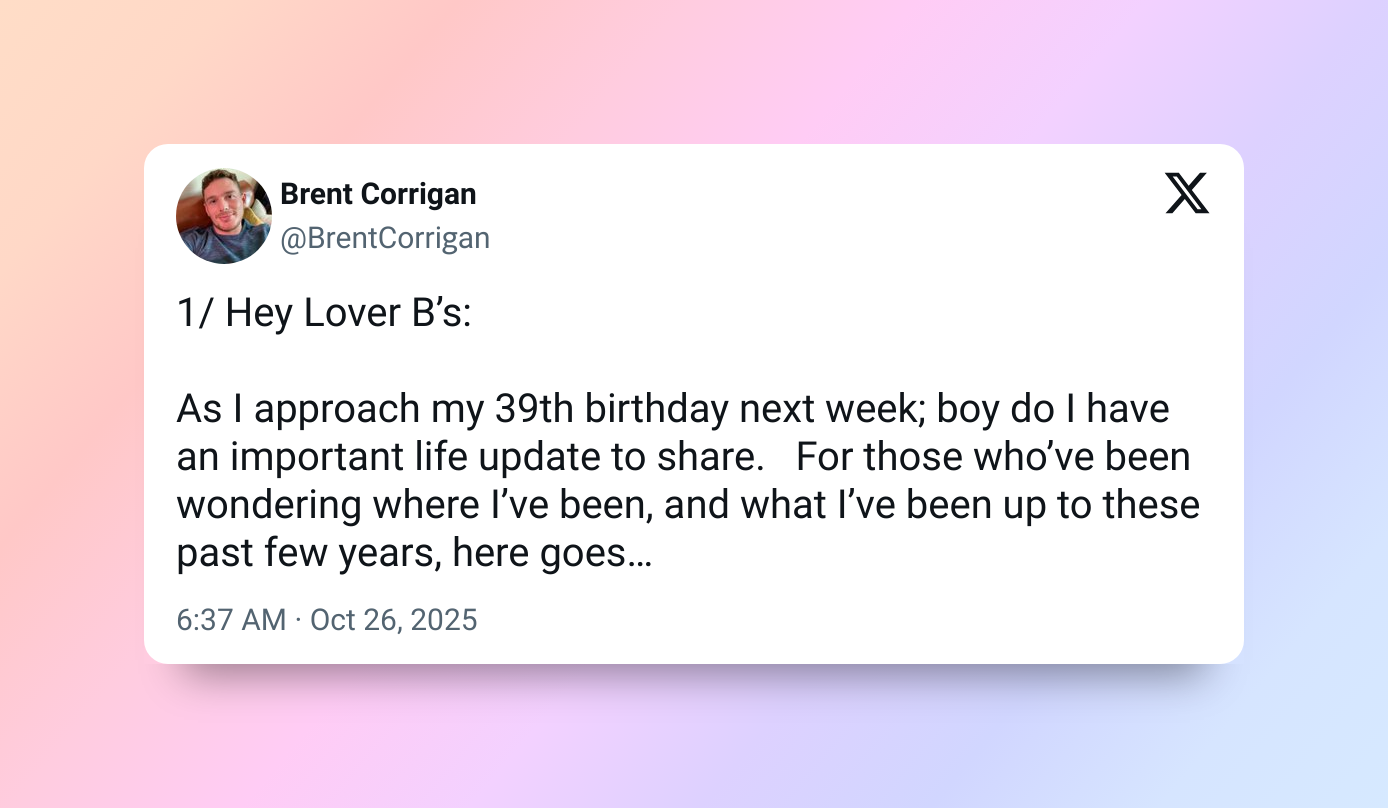Screen dimensions: 1388x808
Task: Click the 6:37 AM timestamp
Action: (231, 620)
